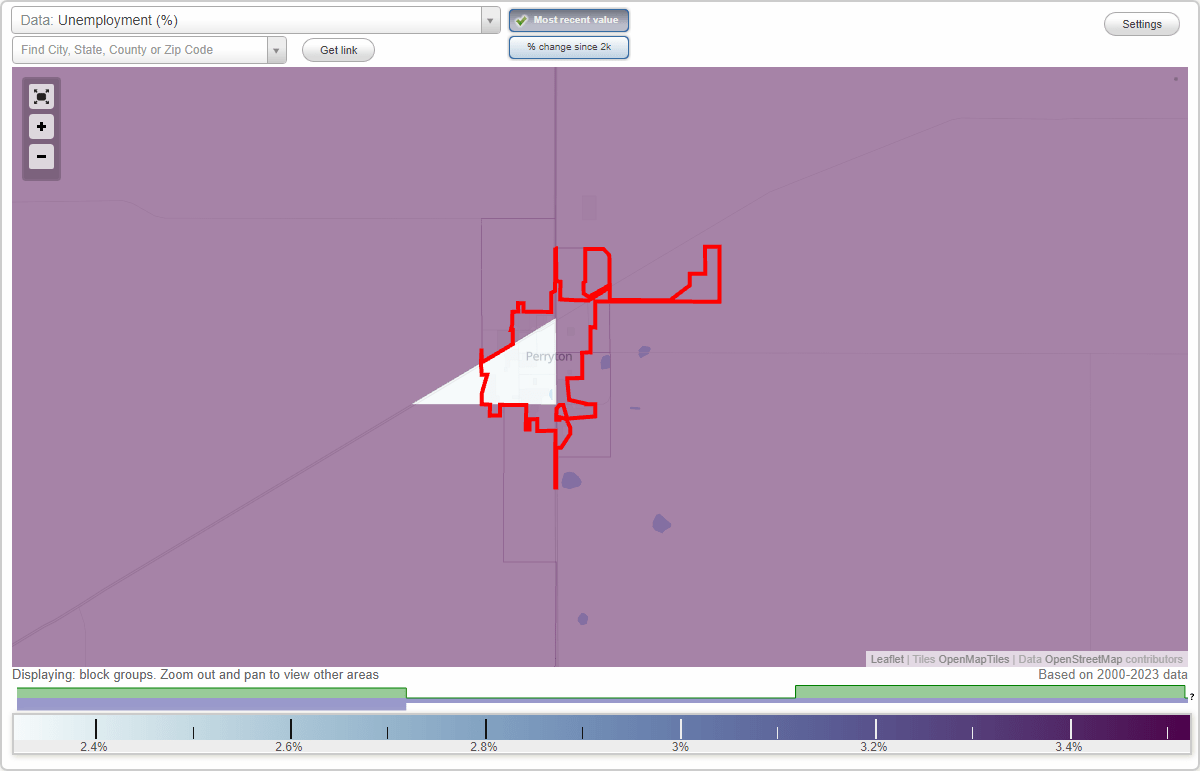Click inside the 'Find City, State, County' field
This screenshot has height=771, width=1200.
click(x=140, y=49)
